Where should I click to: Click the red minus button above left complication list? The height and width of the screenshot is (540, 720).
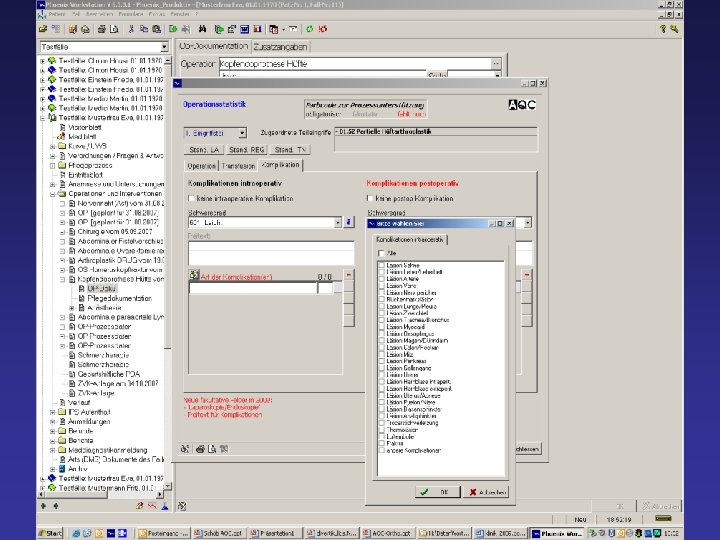(x=349, y=275)
